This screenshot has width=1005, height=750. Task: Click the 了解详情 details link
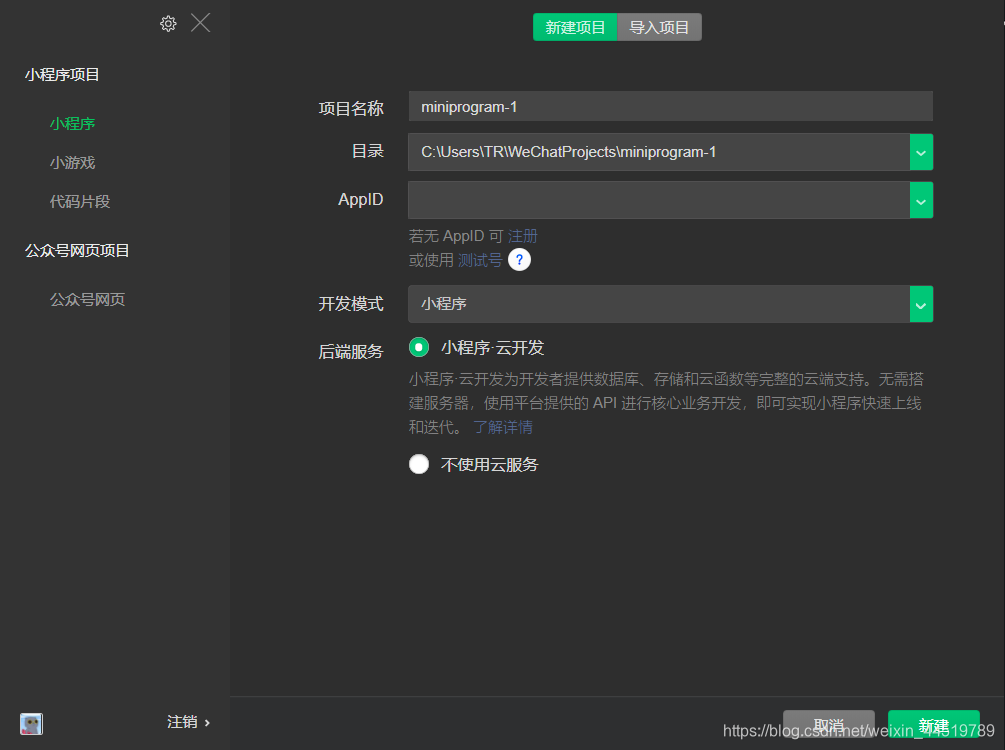point(502,427)
